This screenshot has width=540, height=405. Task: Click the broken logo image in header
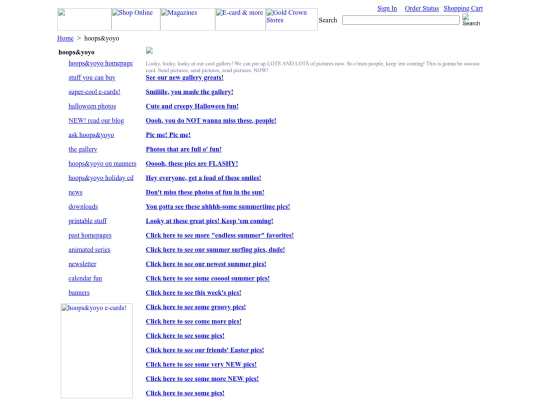(84, 19)
